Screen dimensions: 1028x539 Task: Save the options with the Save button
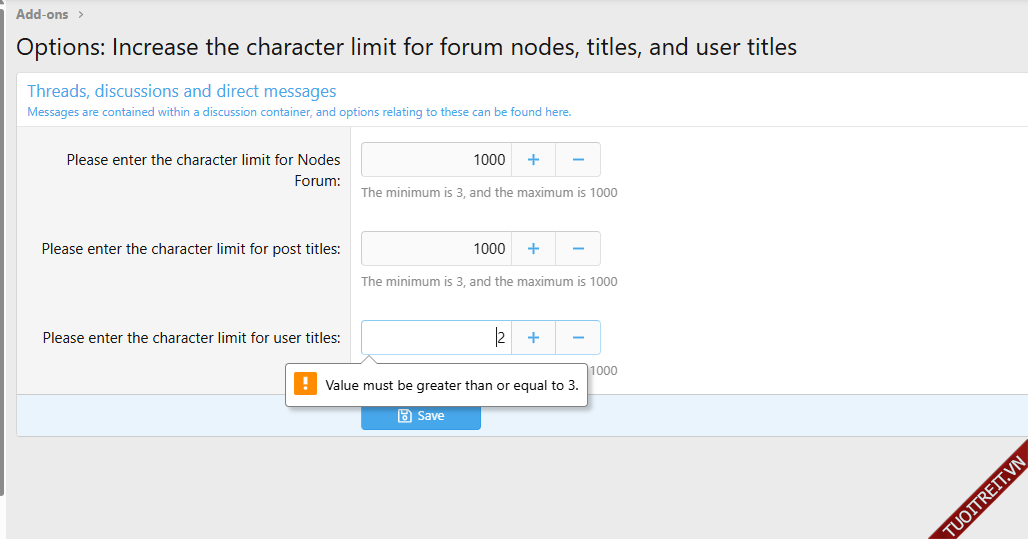pyautogui.click(x=421, y=416)
